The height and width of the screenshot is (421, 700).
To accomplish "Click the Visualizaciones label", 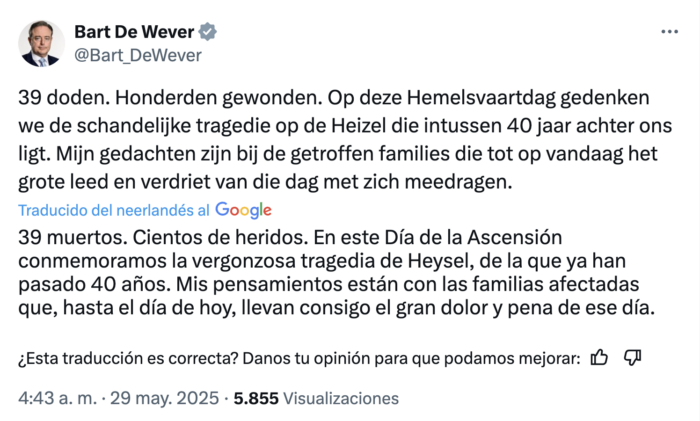I will 341,398.
